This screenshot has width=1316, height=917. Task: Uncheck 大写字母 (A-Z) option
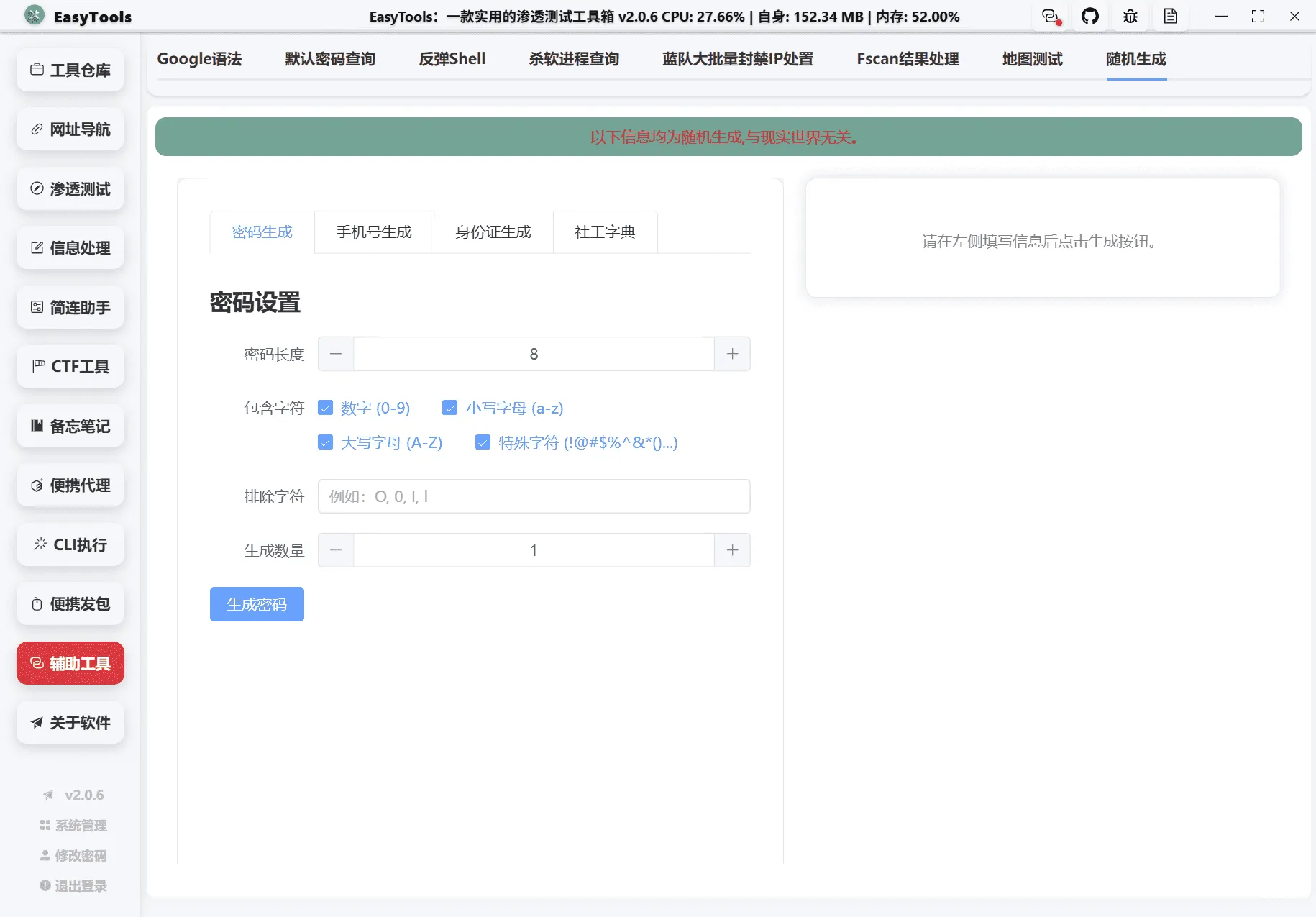(x=326, y=442)
